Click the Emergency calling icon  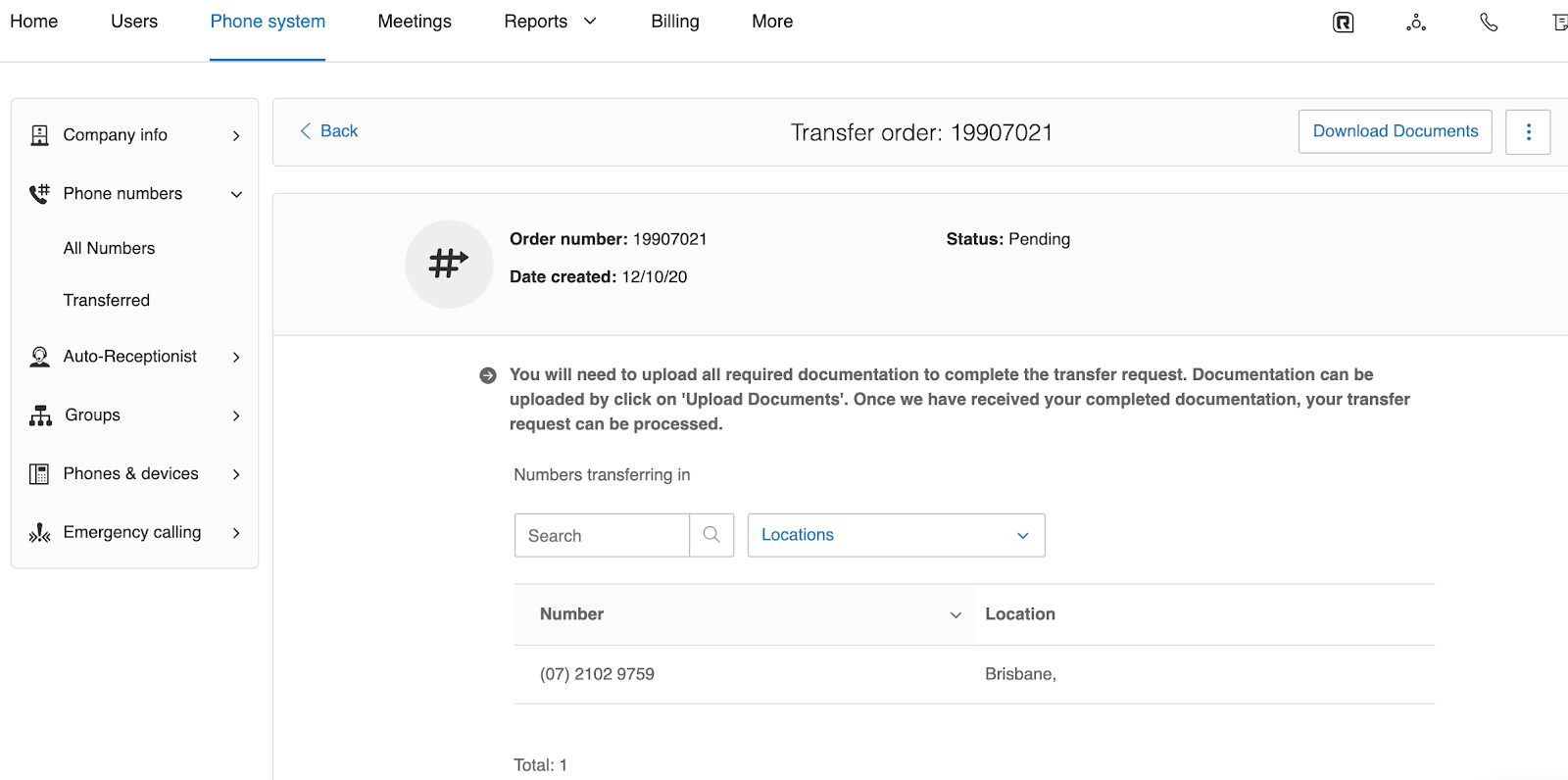click(x=39, y=533)
